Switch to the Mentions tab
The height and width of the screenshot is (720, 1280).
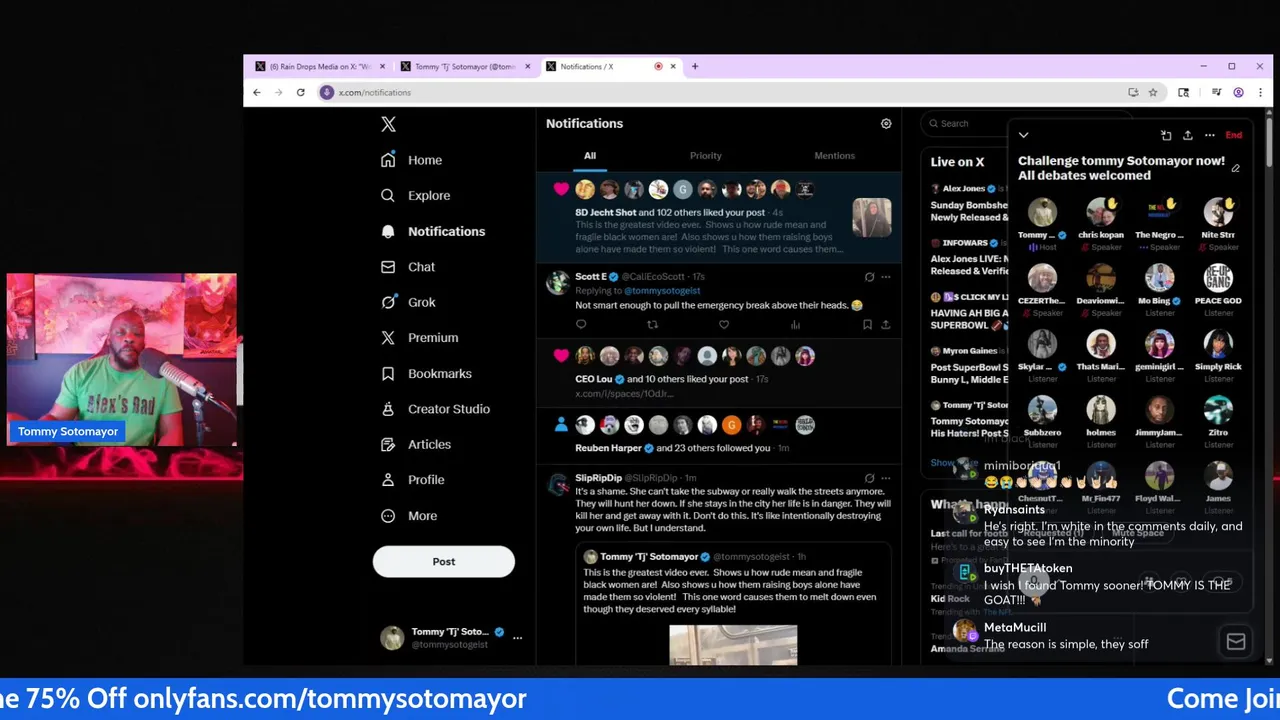pyautogui.click(x=834, y=156)
